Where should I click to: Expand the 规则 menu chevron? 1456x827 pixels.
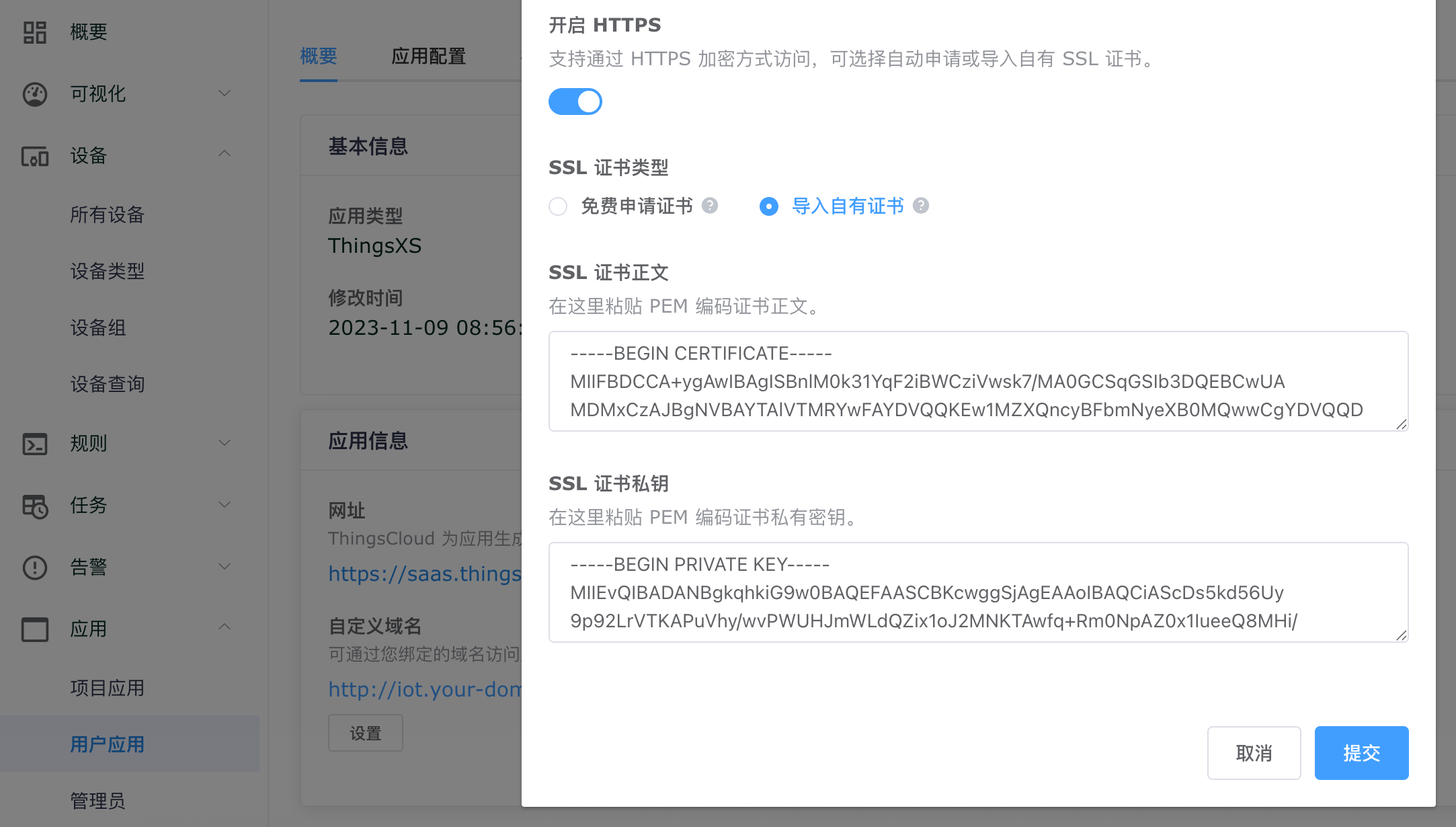[x=225, y=443]
